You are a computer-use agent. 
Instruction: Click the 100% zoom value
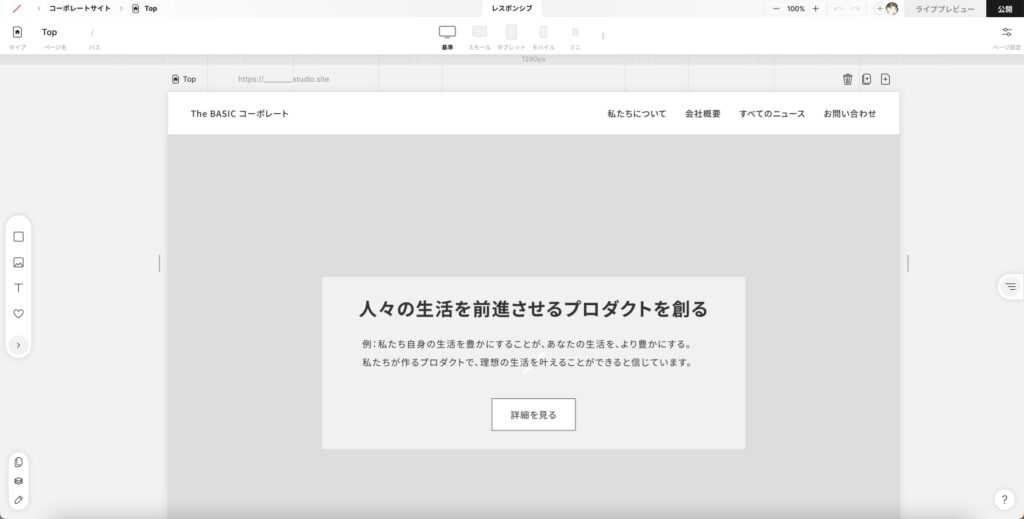pyautogui.click(x=795, y=8)
